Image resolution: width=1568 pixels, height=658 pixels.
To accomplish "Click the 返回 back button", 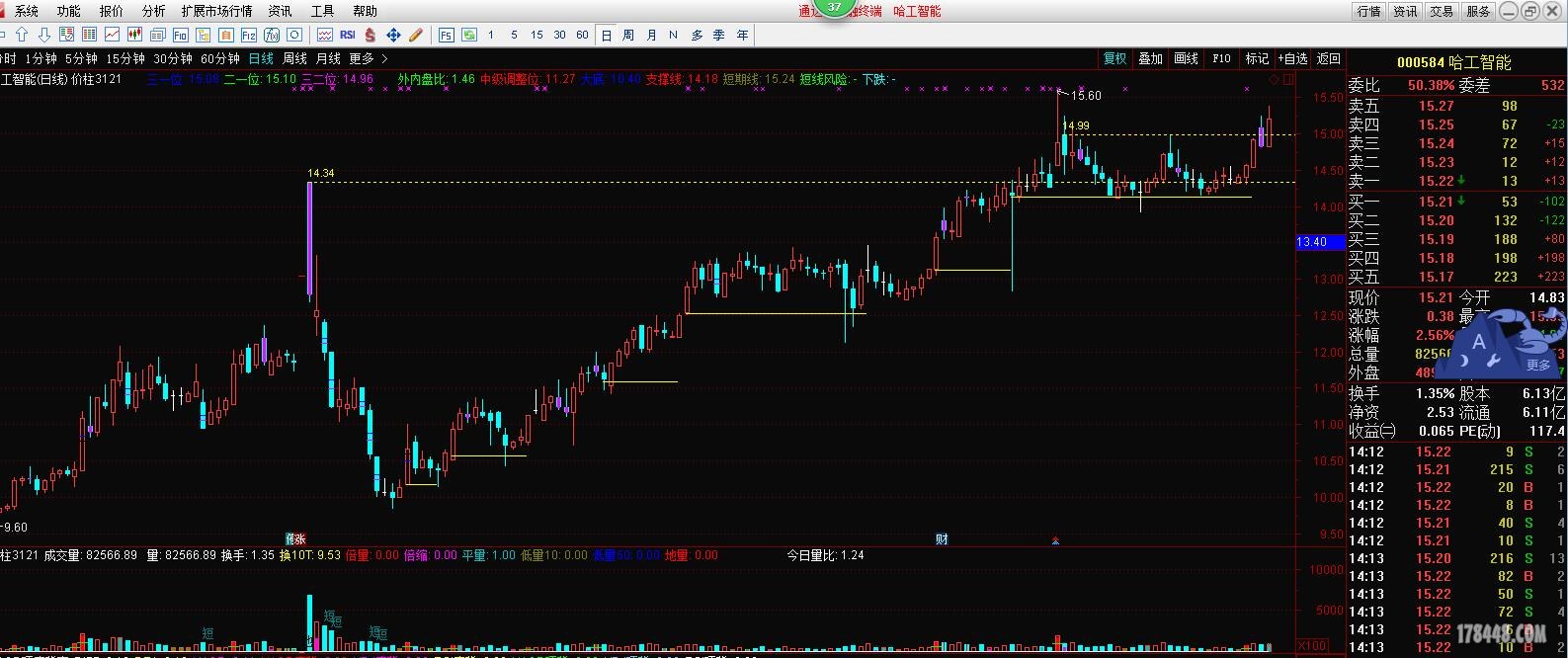I will coord(1329,58).
